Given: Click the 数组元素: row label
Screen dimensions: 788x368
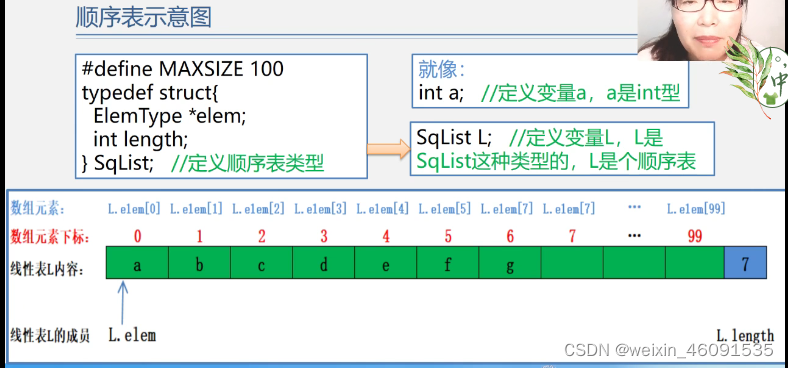Looking at the screenshot, I should coord(38,209).
